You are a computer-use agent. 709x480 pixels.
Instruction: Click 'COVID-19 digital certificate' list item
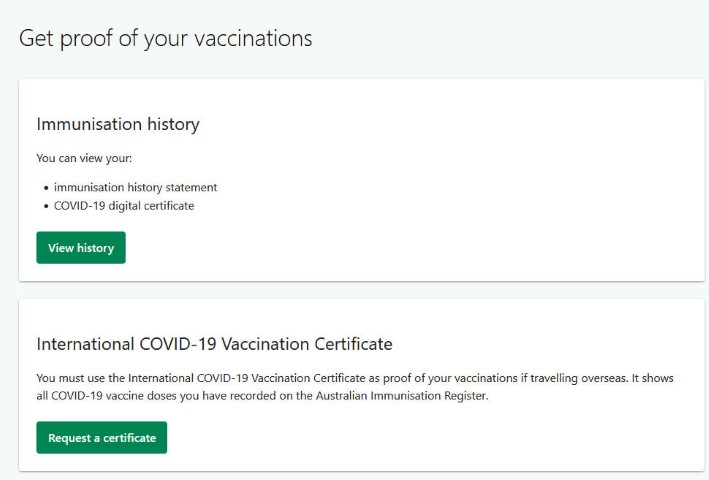click(x=123, y=206)
